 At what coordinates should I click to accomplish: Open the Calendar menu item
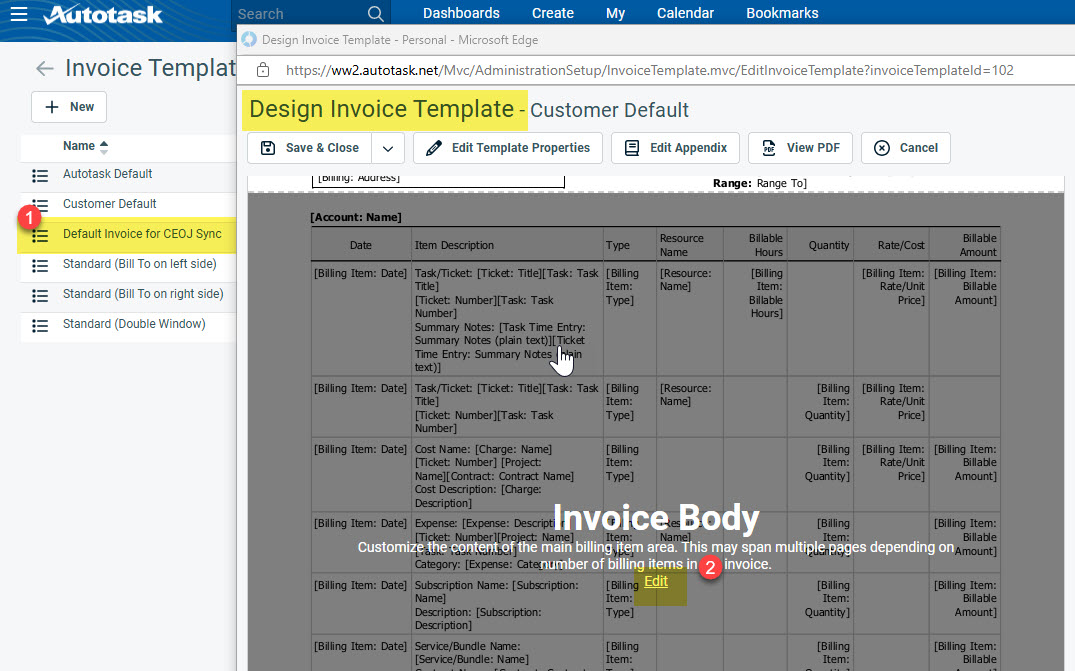[685, 13]
